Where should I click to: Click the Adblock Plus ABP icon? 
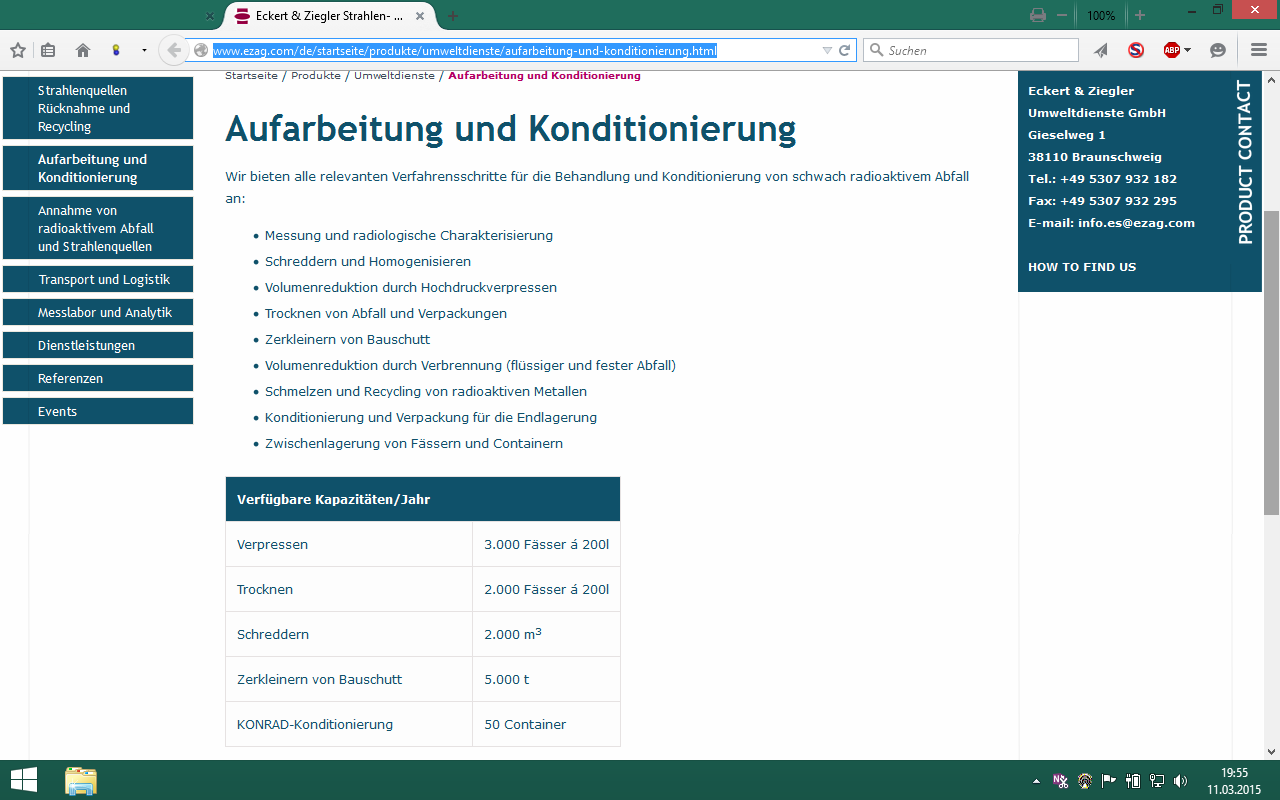pos(1171,50)
